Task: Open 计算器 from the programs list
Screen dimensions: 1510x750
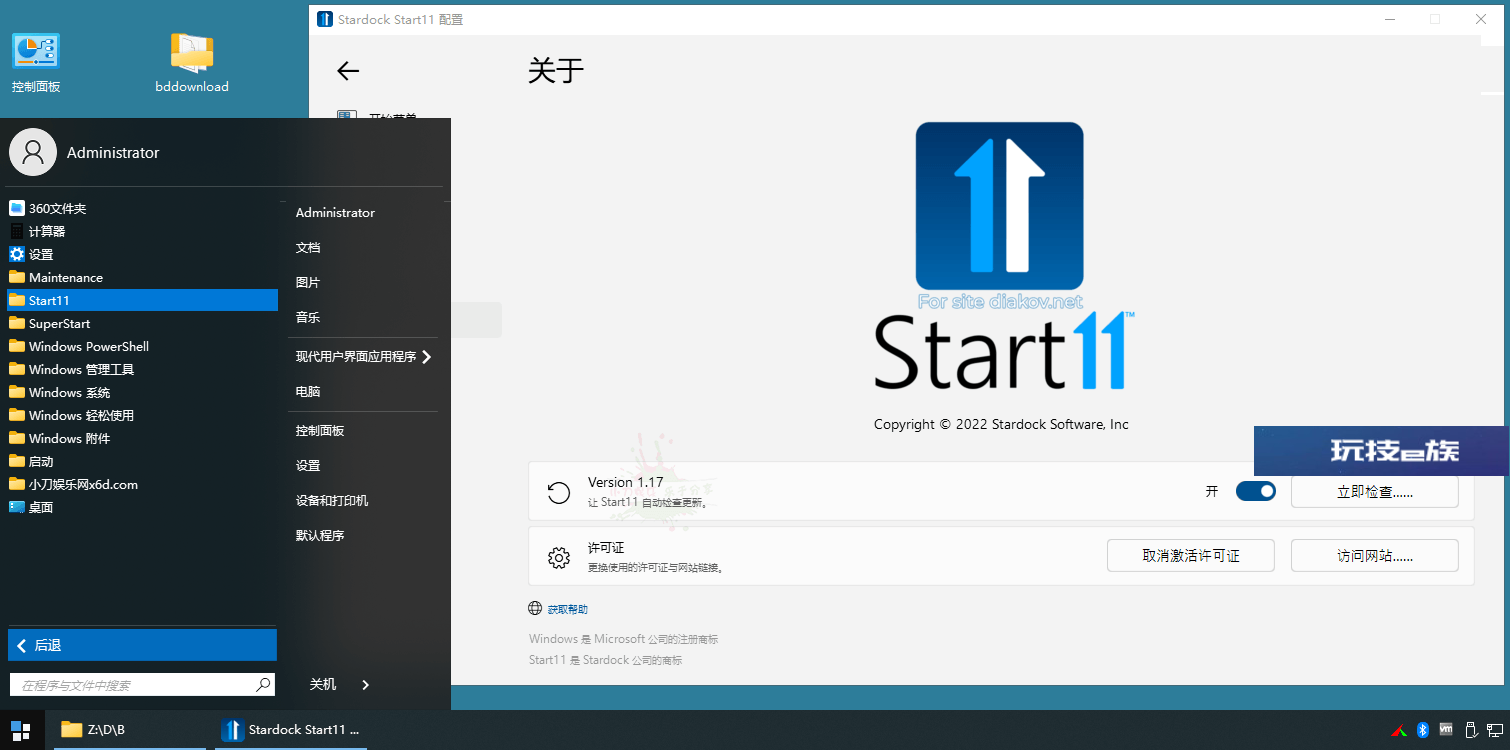Action: click(x=142, y=231)
